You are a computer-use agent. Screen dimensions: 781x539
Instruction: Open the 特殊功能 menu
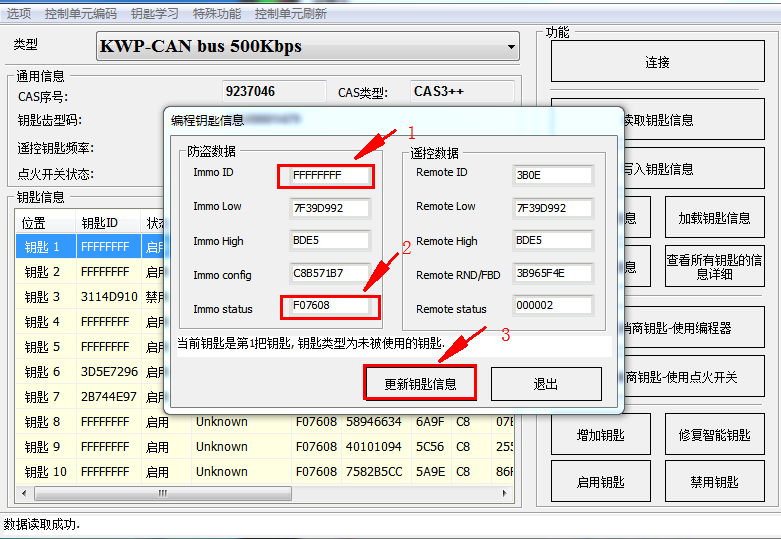click(x=217, y=14)
